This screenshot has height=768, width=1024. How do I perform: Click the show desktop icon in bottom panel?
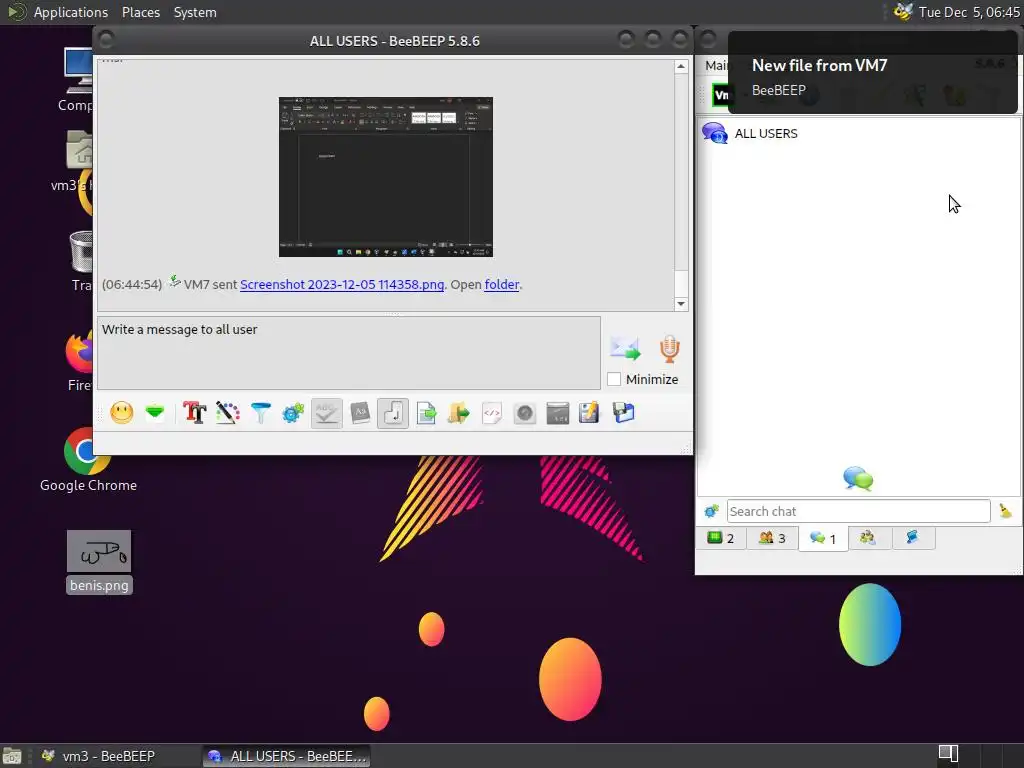click(12, 756)
